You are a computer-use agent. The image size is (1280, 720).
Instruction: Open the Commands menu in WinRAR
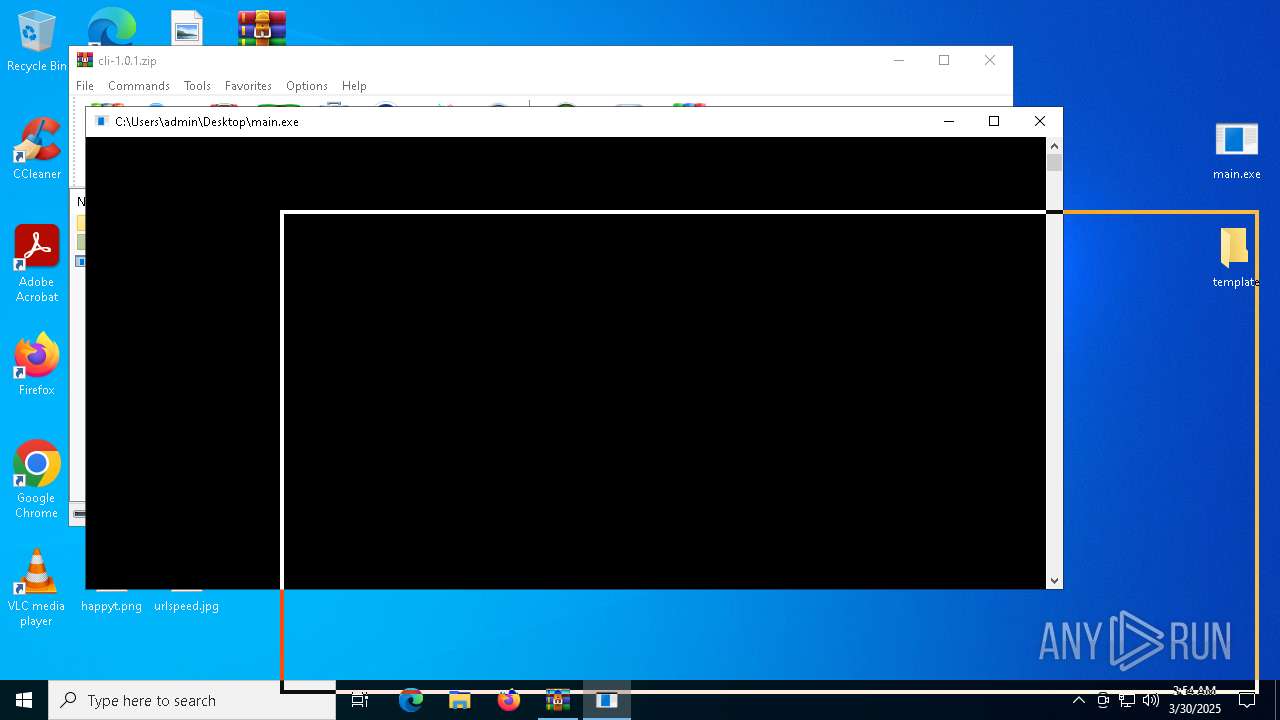point(139,86)
